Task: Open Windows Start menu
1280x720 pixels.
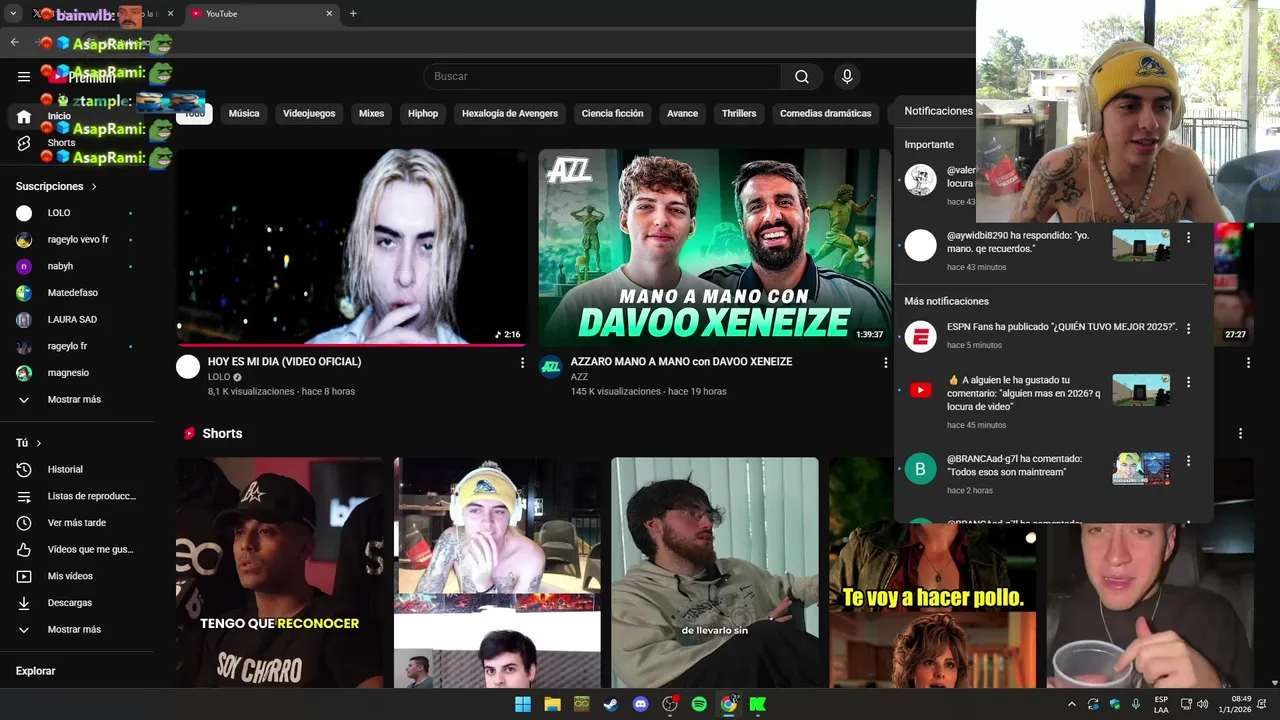Action: 523,704
